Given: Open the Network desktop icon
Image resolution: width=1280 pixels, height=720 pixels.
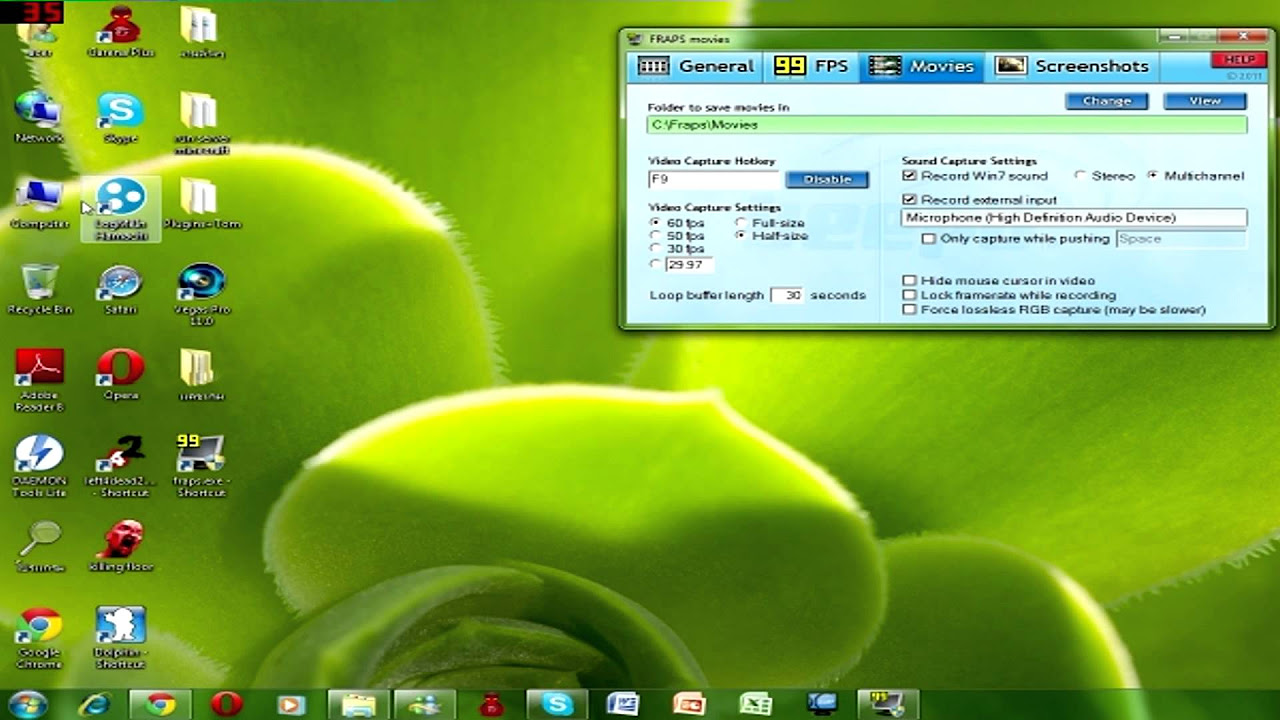Looking at the screenshot, I should (39, 117).
